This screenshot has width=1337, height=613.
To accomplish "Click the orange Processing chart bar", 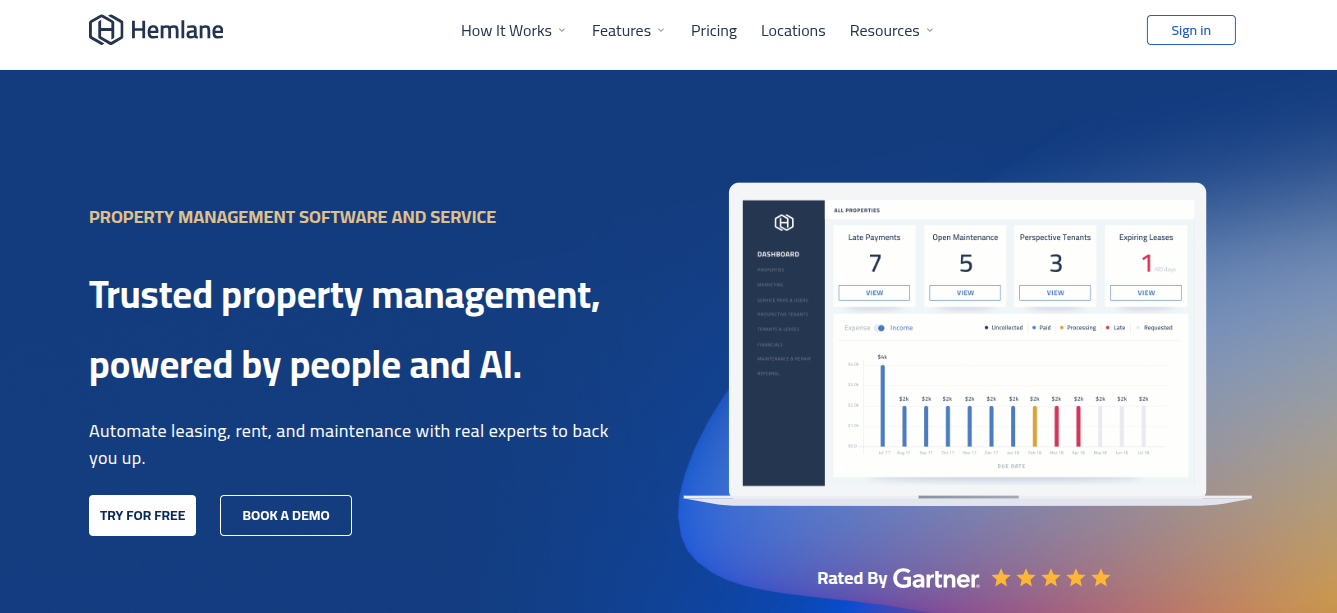I will click(1035, 426).
